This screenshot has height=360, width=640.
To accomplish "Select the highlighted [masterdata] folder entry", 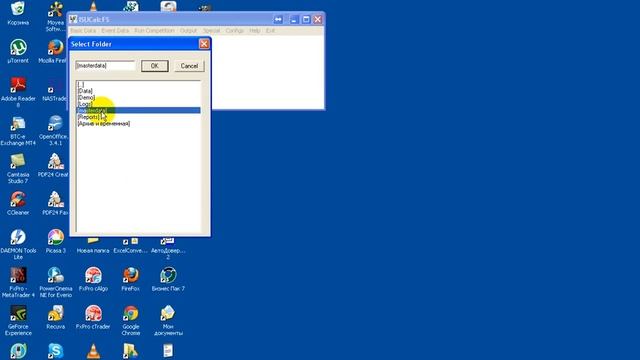I will click(x=138, y=111).
